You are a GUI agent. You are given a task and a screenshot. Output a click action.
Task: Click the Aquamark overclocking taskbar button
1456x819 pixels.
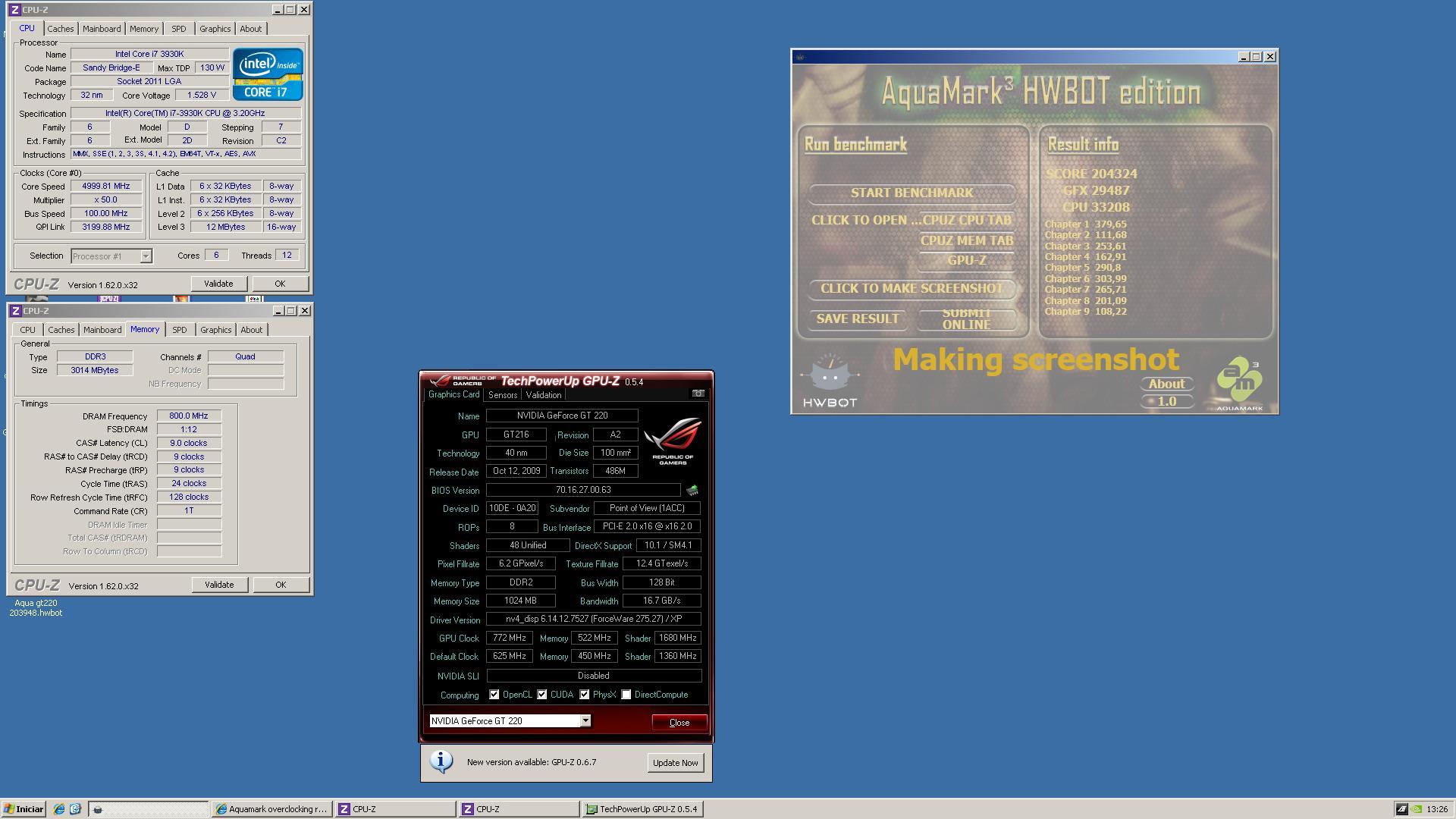[271, 809]
